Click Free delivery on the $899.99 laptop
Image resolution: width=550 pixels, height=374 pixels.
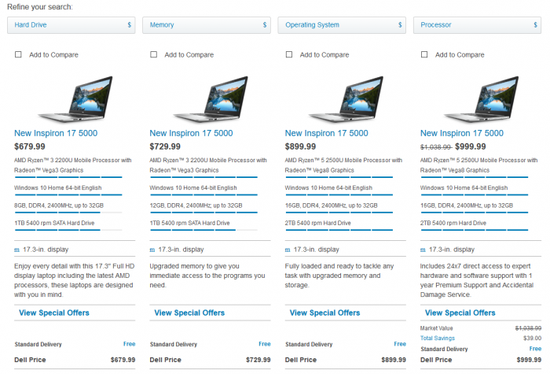point(400,344)
